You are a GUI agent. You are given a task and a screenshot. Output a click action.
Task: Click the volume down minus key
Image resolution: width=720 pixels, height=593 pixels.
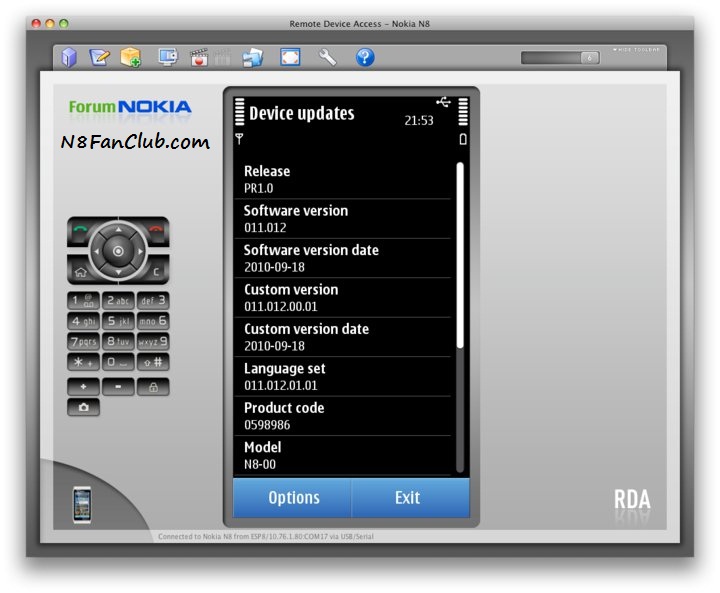(118, 387)
